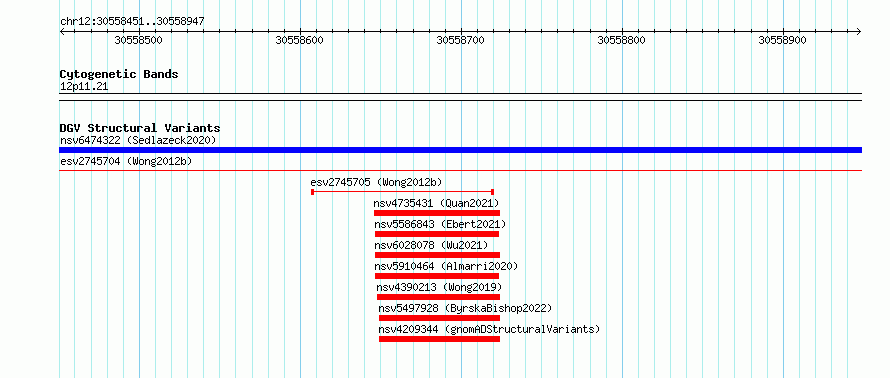
Task: Click the 30558800 ruler coordinate
Action: click(x=622, y=40)
